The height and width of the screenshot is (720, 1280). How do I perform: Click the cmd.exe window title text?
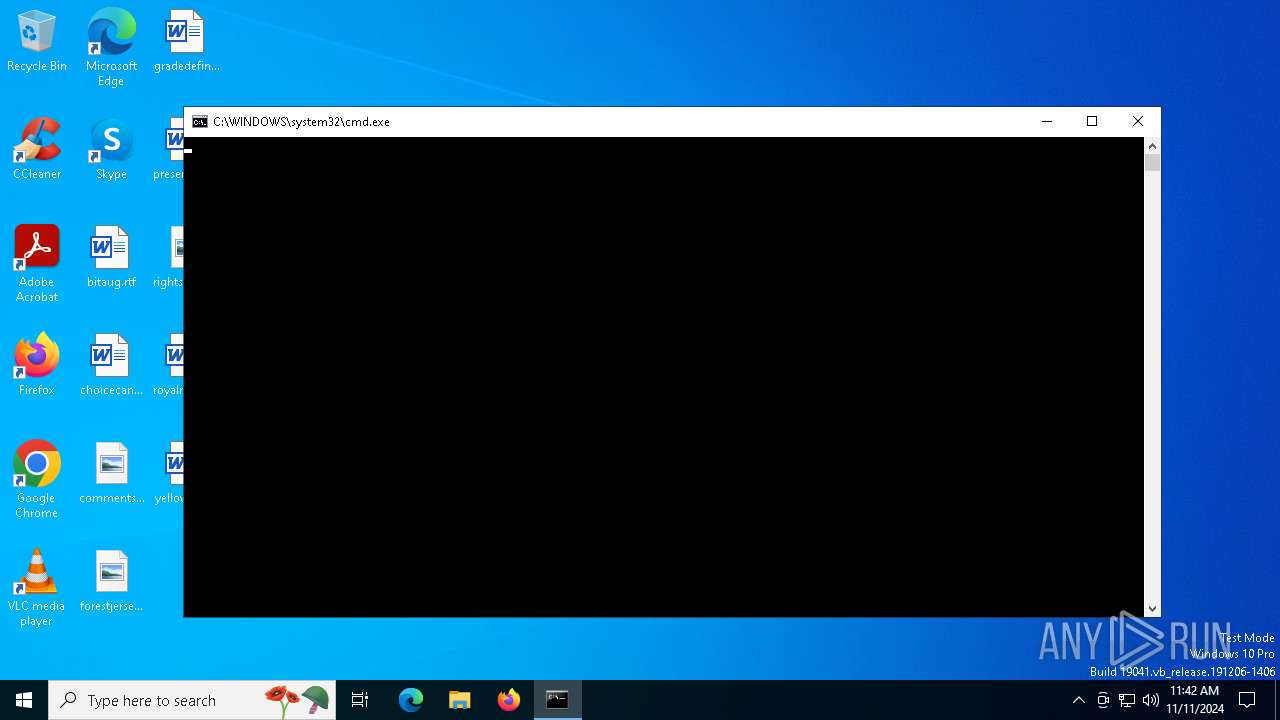tap(301, 122)
